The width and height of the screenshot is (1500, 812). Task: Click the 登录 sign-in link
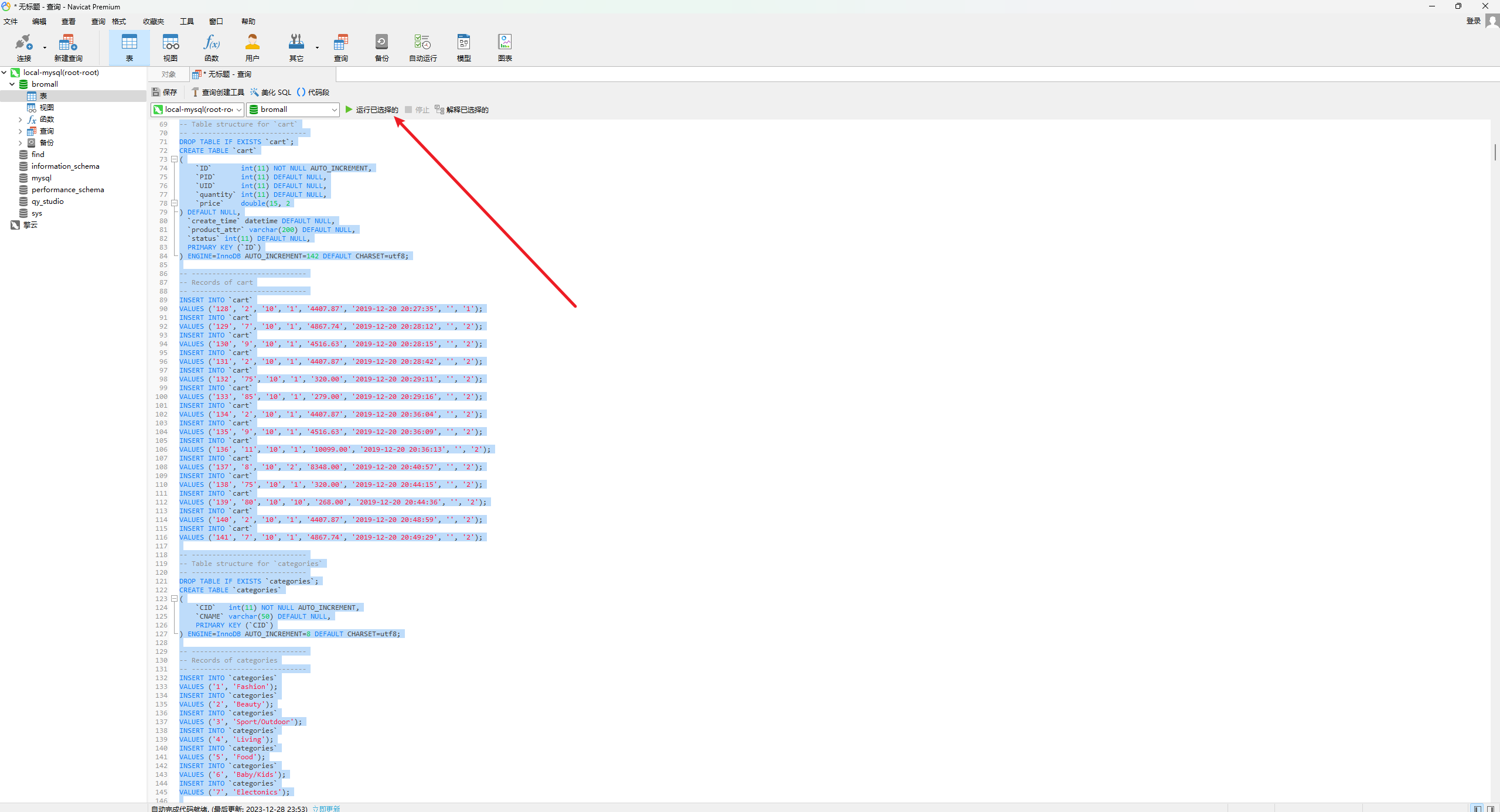1473,21
